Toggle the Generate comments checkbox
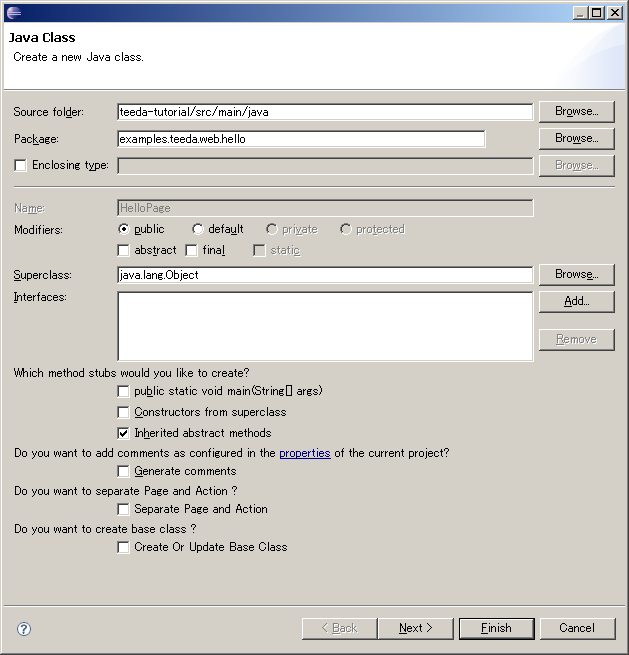The width and height of the screenshot is (629, 655). point(124,471)
